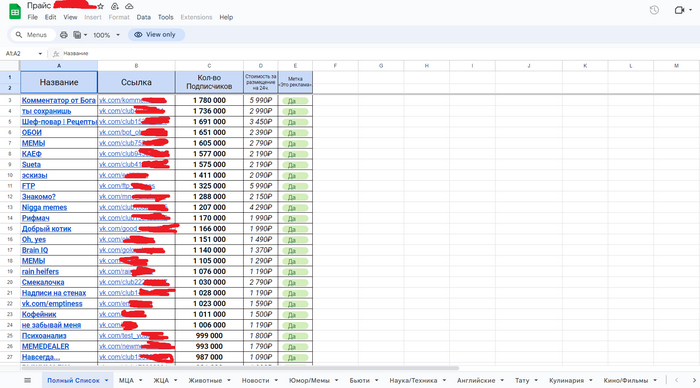Select cell with 1 780 000 subscribers
Image resolution: width=700 pixels, height=388 pixels.
[209, 100]
